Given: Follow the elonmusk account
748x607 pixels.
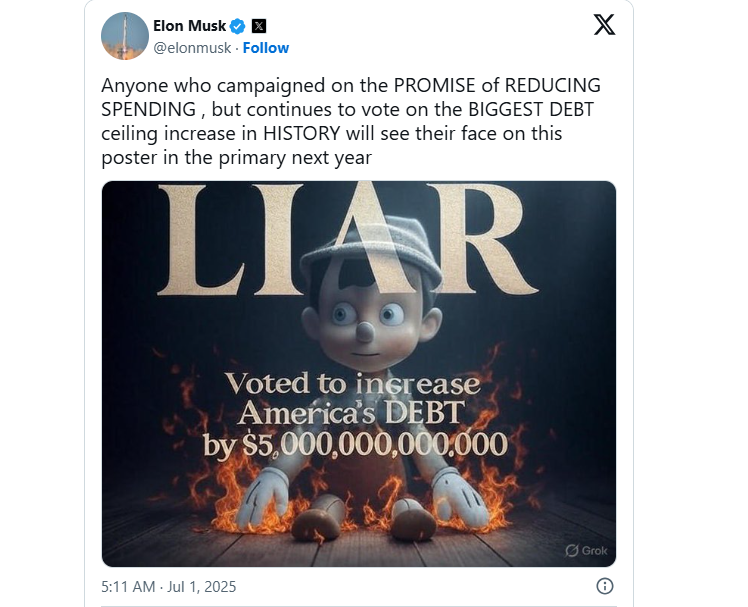Looking at the screenshot, I should click(x=266, y=48).
